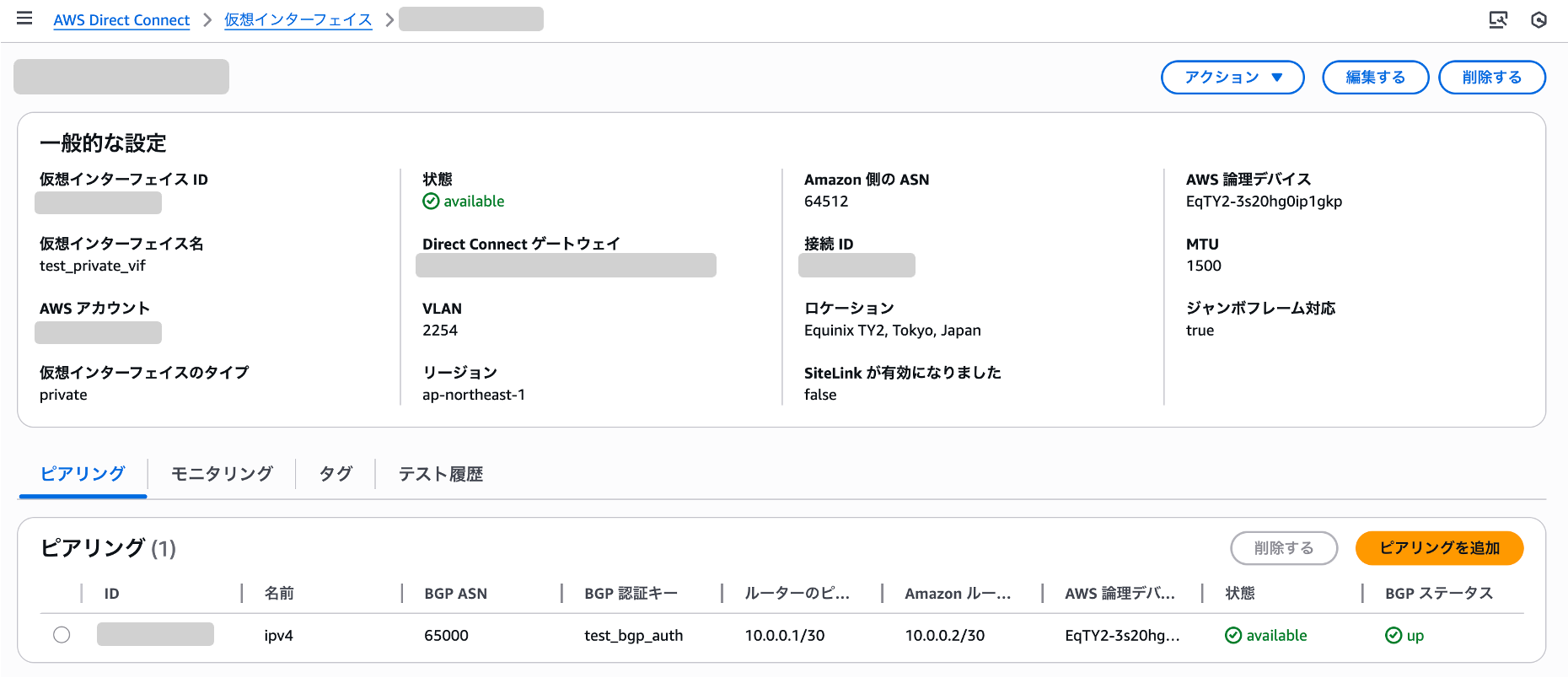Select the ピアリング tab
Viewport: 1568px width, 678px height.
83,474
